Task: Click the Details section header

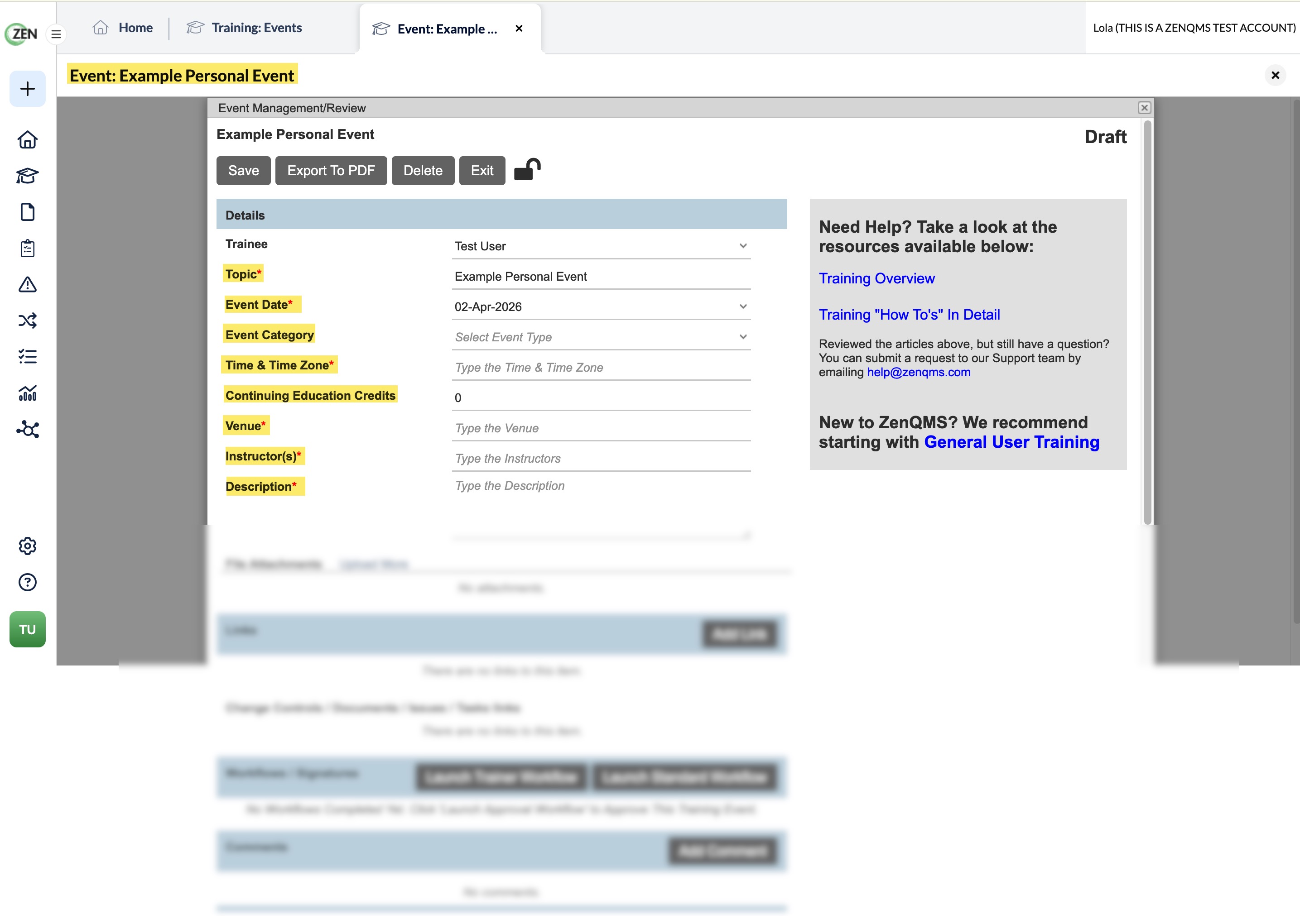Action: (x=501, y=215)
